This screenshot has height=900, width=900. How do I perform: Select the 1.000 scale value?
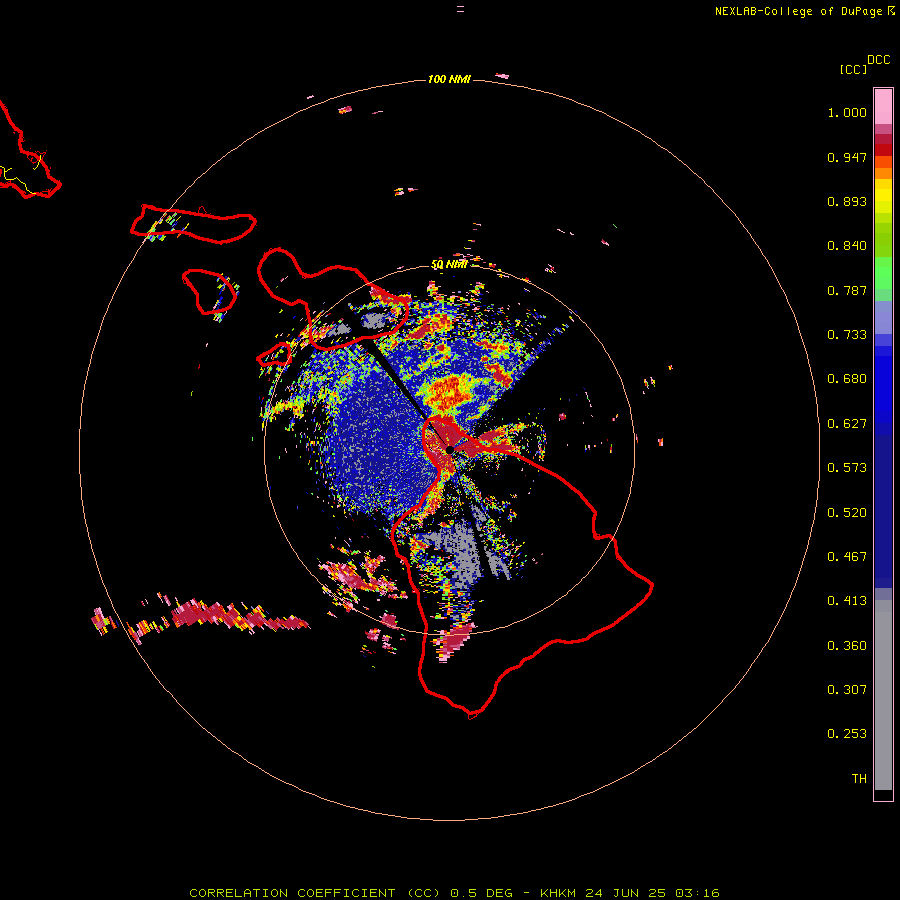click(x=847, y=112)
